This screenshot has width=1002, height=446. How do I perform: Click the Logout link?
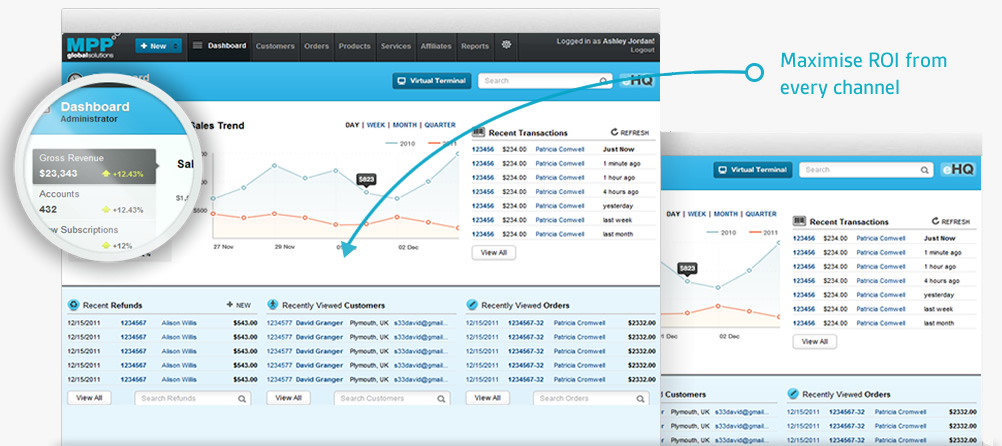pos(642,50)
